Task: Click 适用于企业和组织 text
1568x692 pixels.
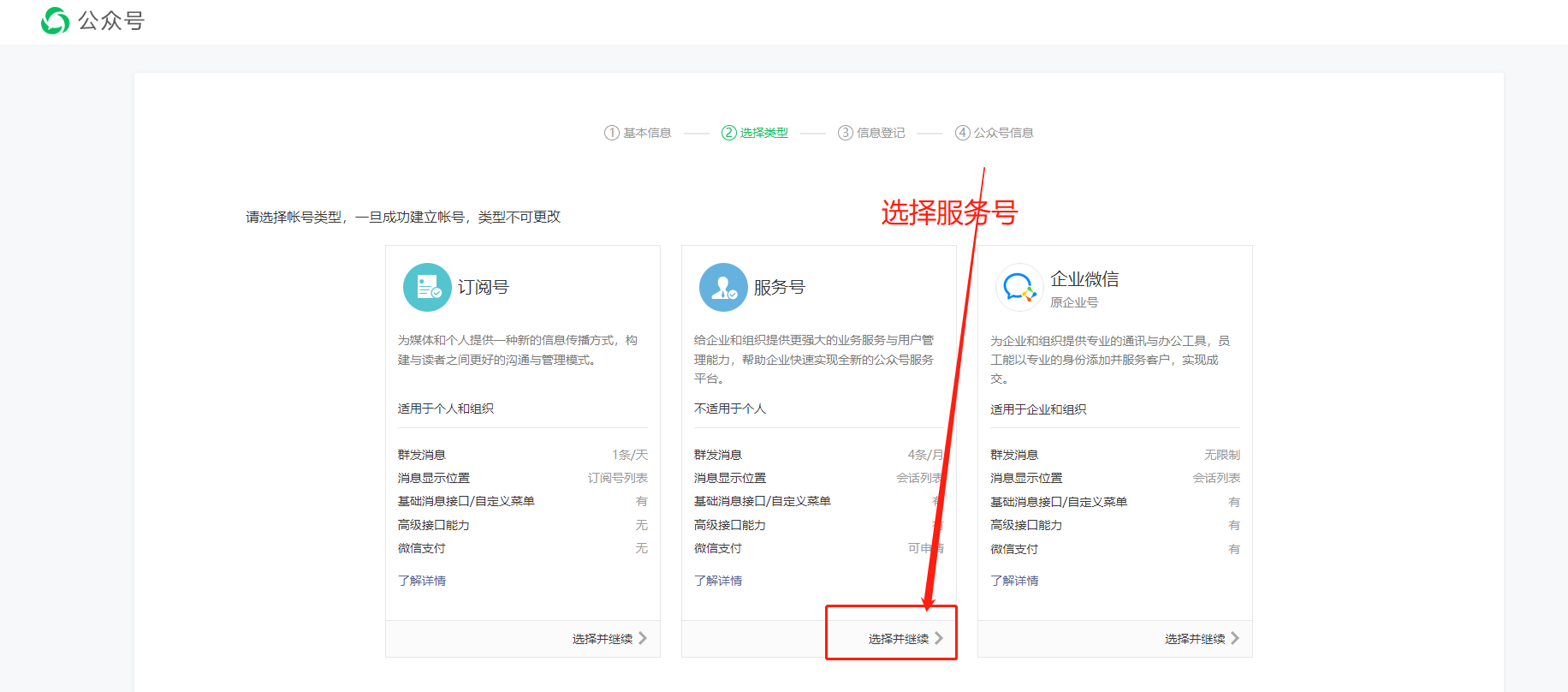Action: (1038, 409)
